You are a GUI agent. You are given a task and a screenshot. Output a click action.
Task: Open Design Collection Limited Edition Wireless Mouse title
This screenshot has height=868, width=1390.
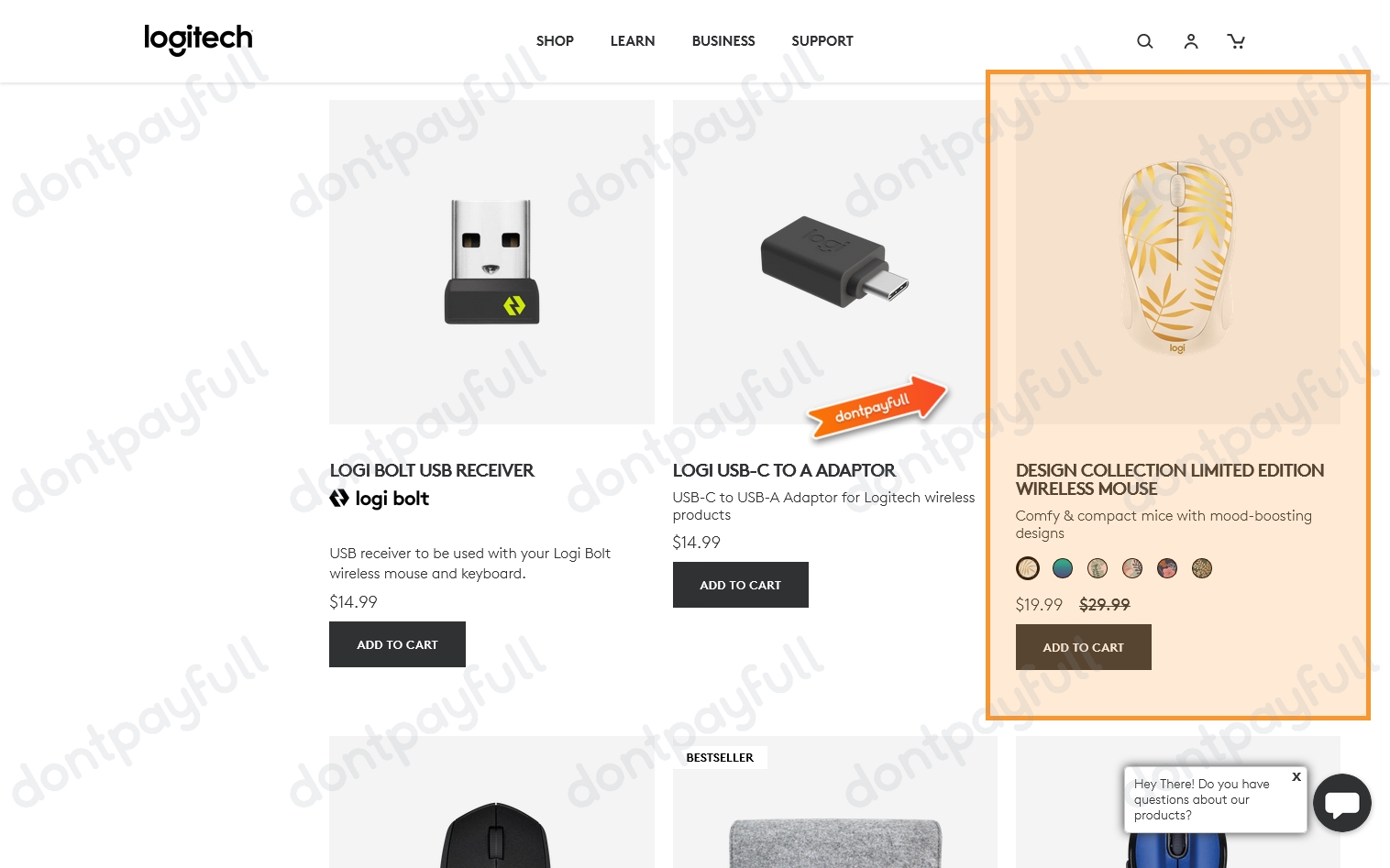1170,479
